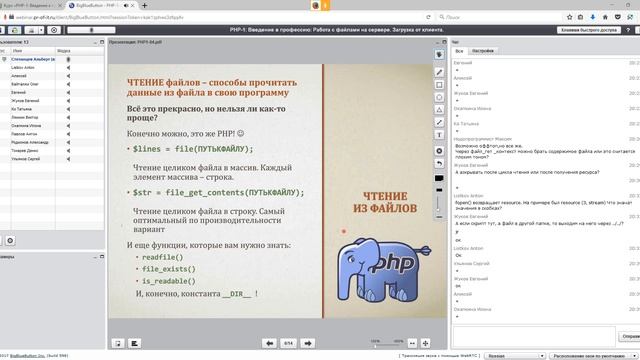Open the language selection dropdown
640x360 pixels.
(x=516, y=356)
